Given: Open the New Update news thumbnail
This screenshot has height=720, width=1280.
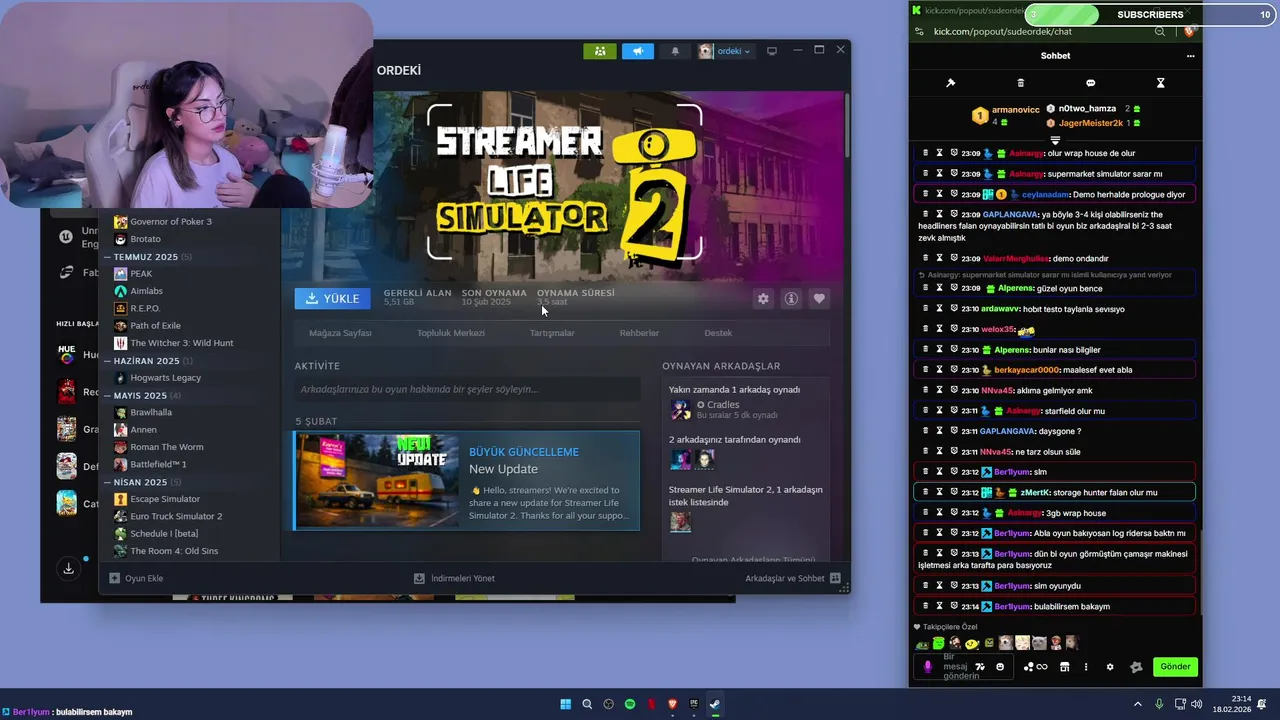Looking at the screenshot, I should (376, 481).
